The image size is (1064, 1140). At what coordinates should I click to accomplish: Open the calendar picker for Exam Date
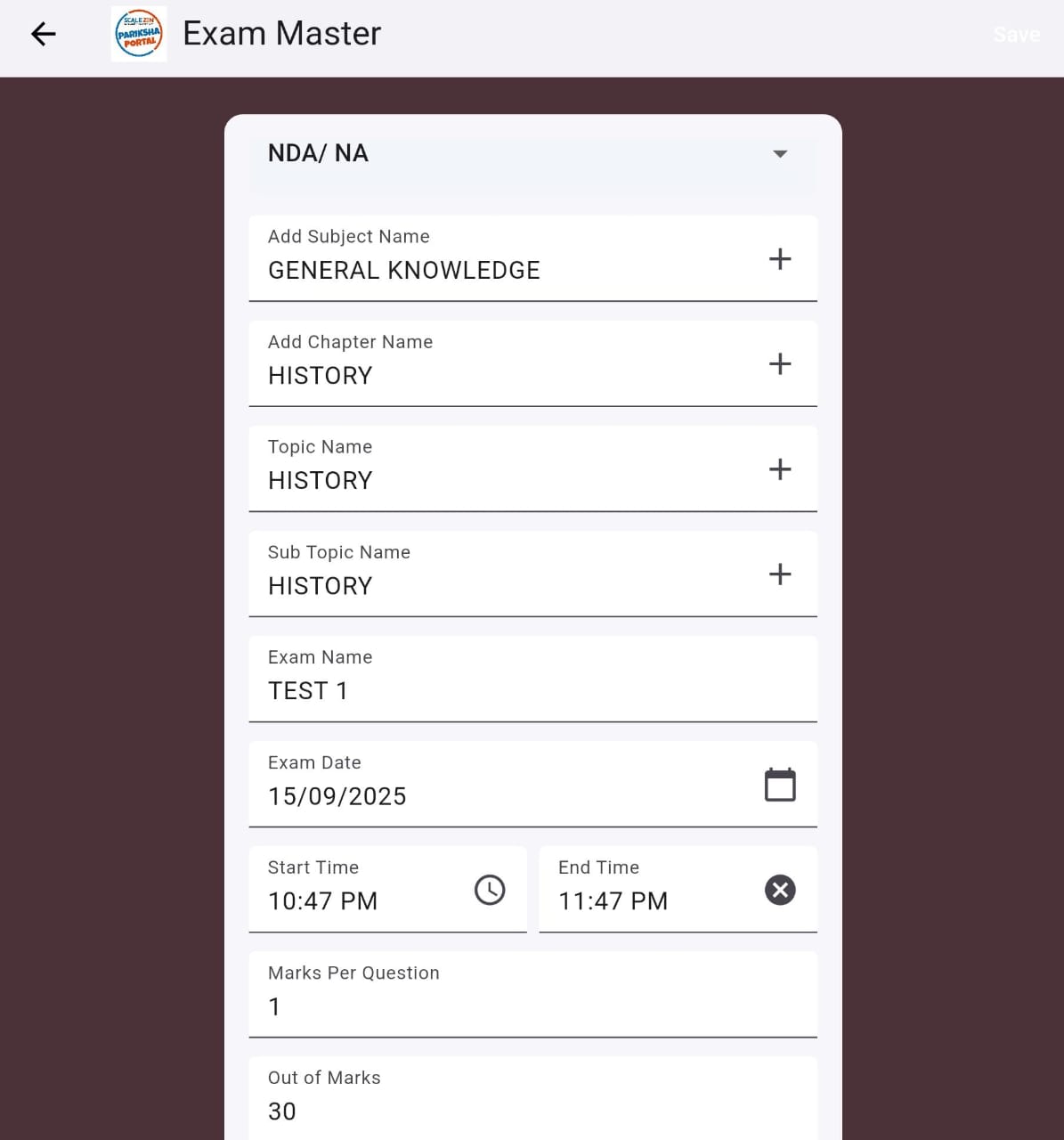(780, 785)
